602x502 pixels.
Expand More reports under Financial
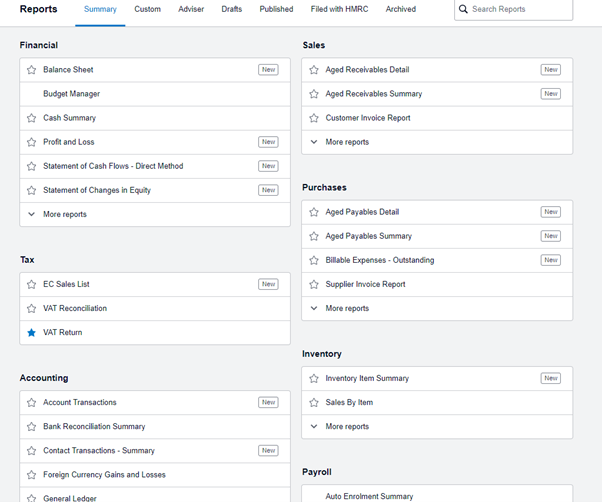(x=155, y=215)
